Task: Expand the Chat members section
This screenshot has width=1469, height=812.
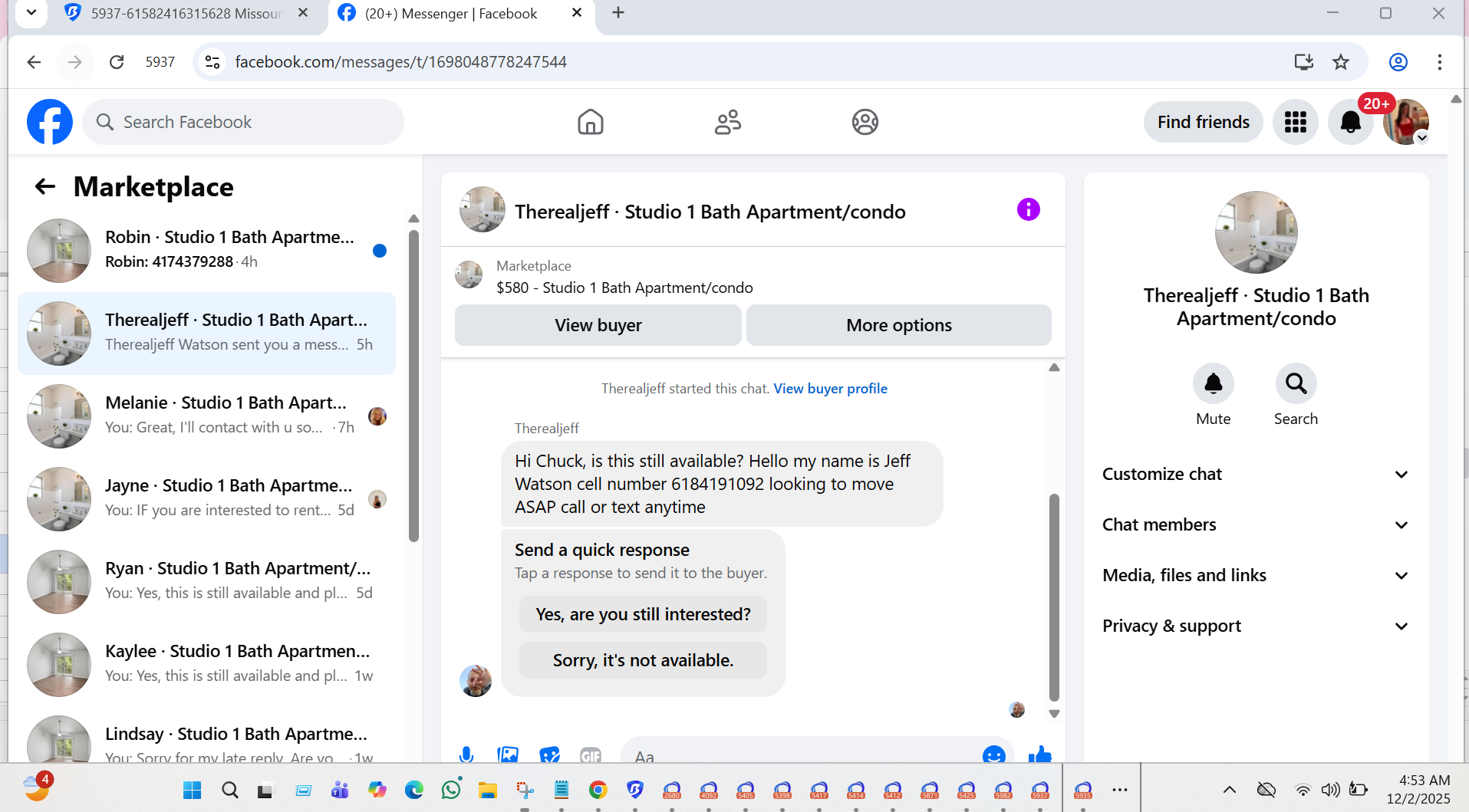Action: [x=1256, y=524]
